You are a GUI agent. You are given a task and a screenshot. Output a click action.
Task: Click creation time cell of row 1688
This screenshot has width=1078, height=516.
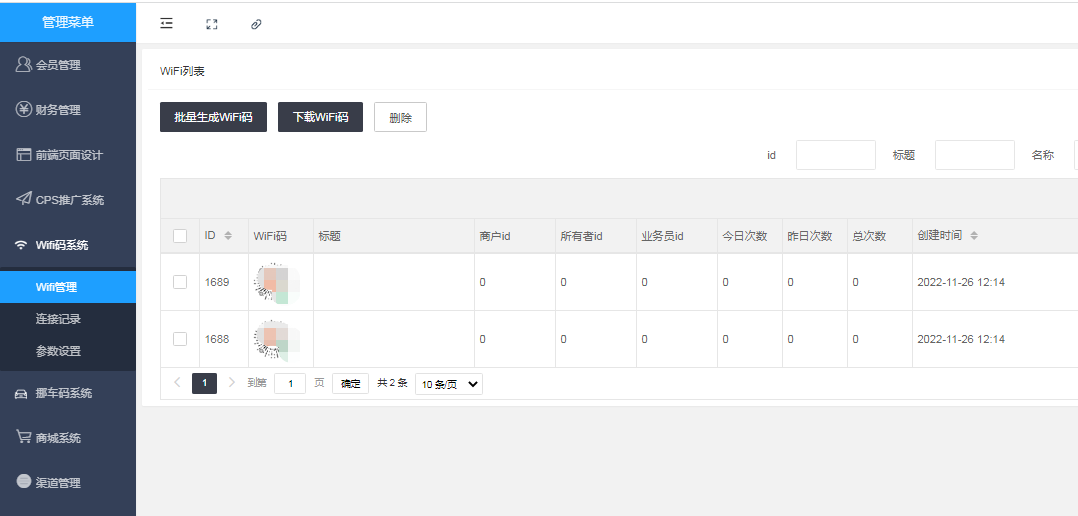tap(961, 339)
